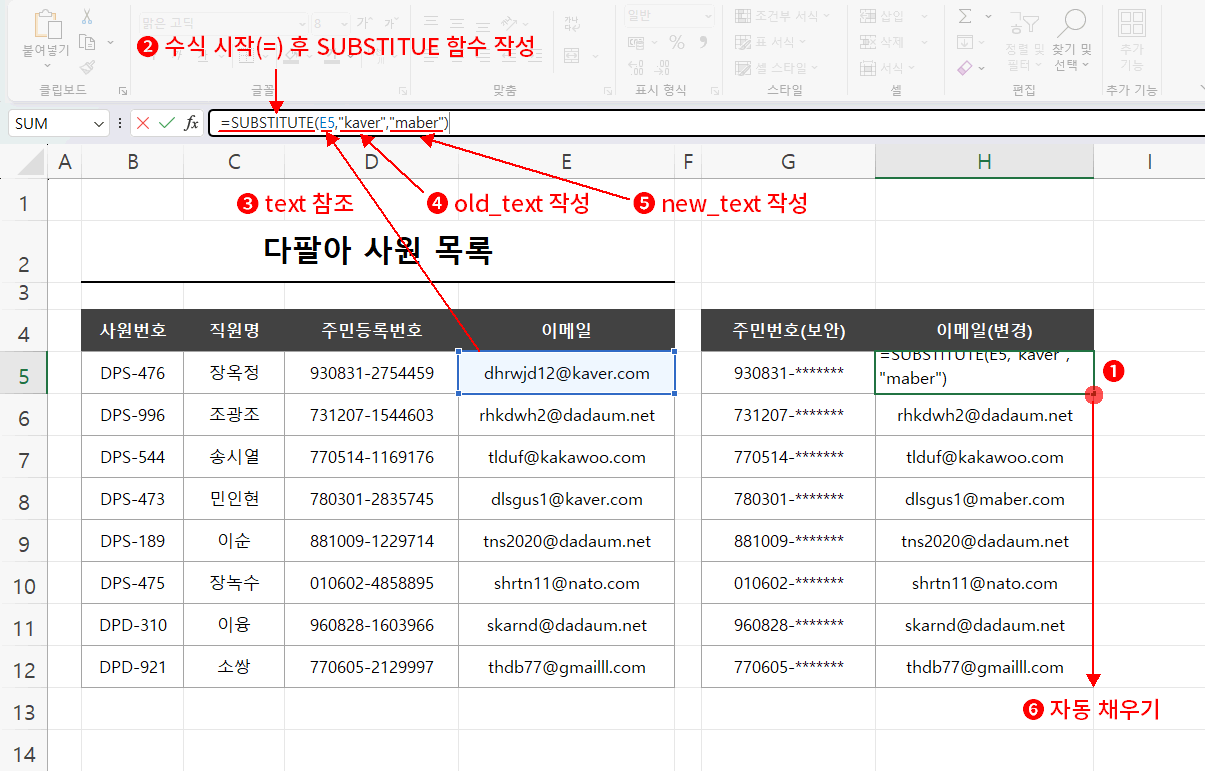Select row header 5
The image size is (1205, 771).
pos(24,374)
